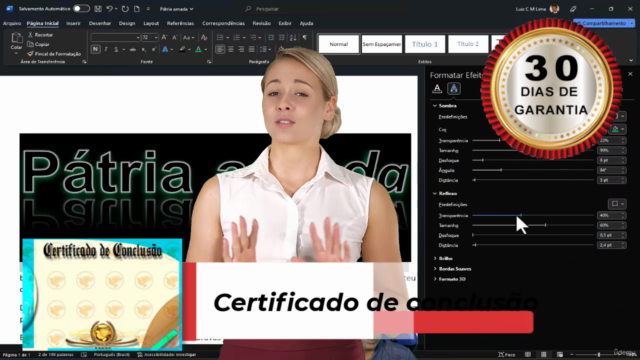The image size is (640, 360).
Task: Open font name combo box
Action: point(116,38)
